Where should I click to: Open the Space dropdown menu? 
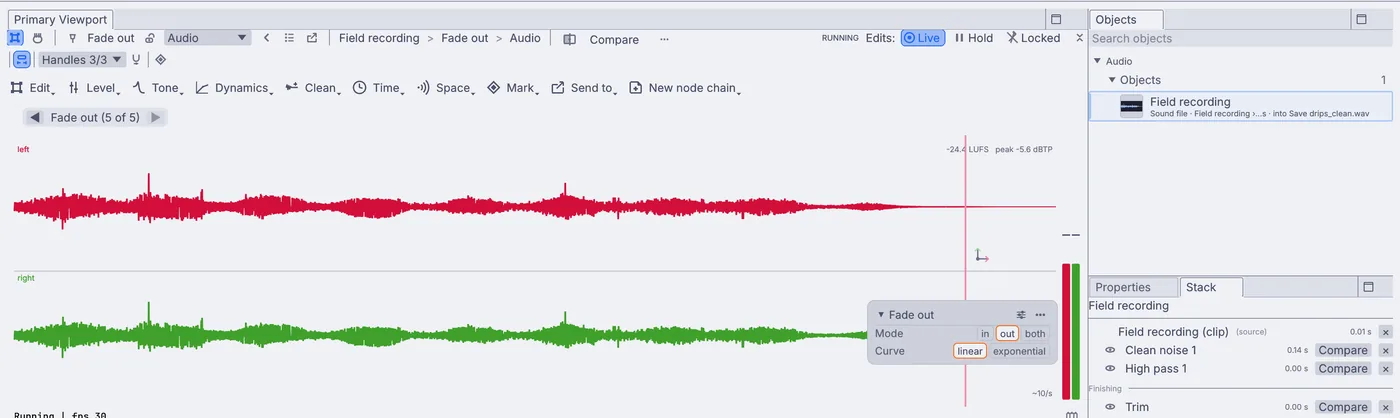pyautogui.click(x=446, y=88)
